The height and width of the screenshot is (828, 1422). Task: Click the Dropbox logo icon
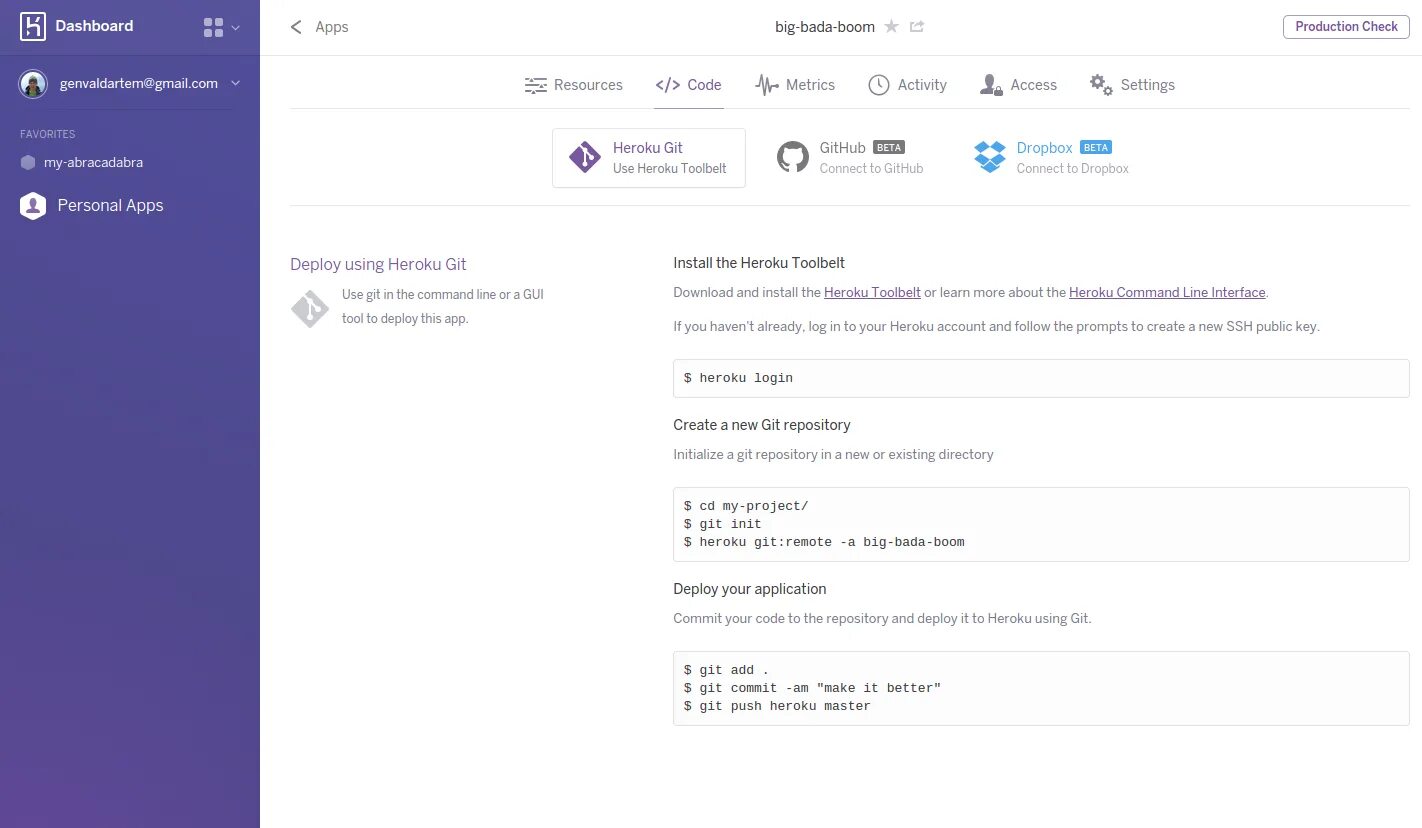pos(990,157)
